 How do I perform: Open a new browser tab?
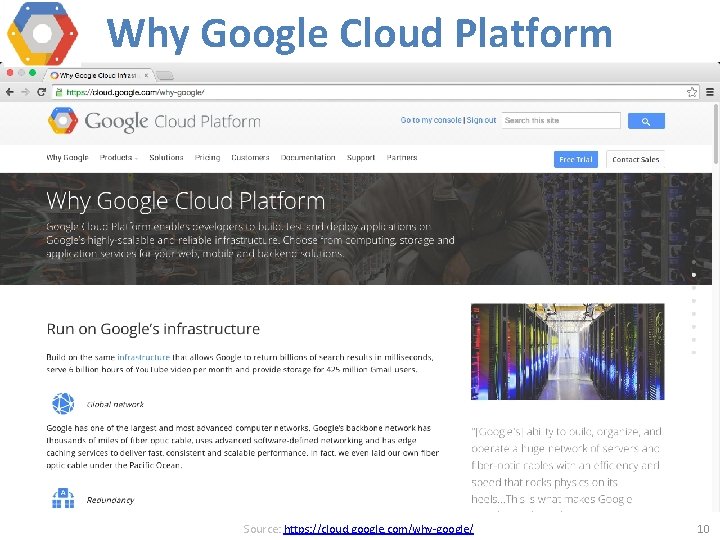pyautogui.click(x=164, y=75)
